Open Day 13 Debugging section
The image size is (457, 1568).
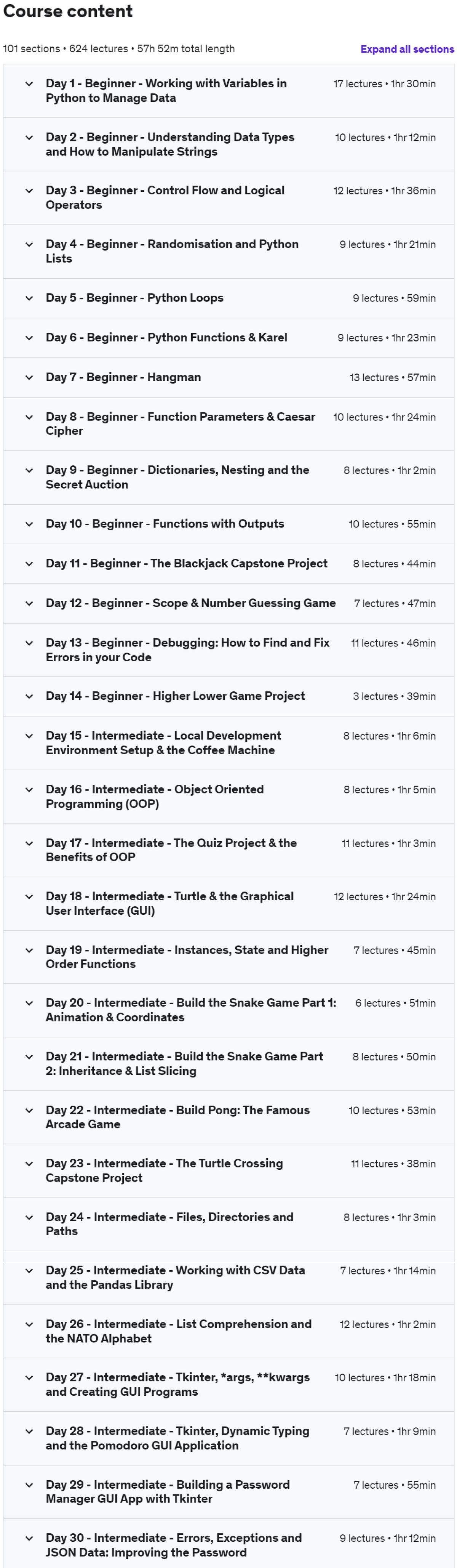(188, 650)
